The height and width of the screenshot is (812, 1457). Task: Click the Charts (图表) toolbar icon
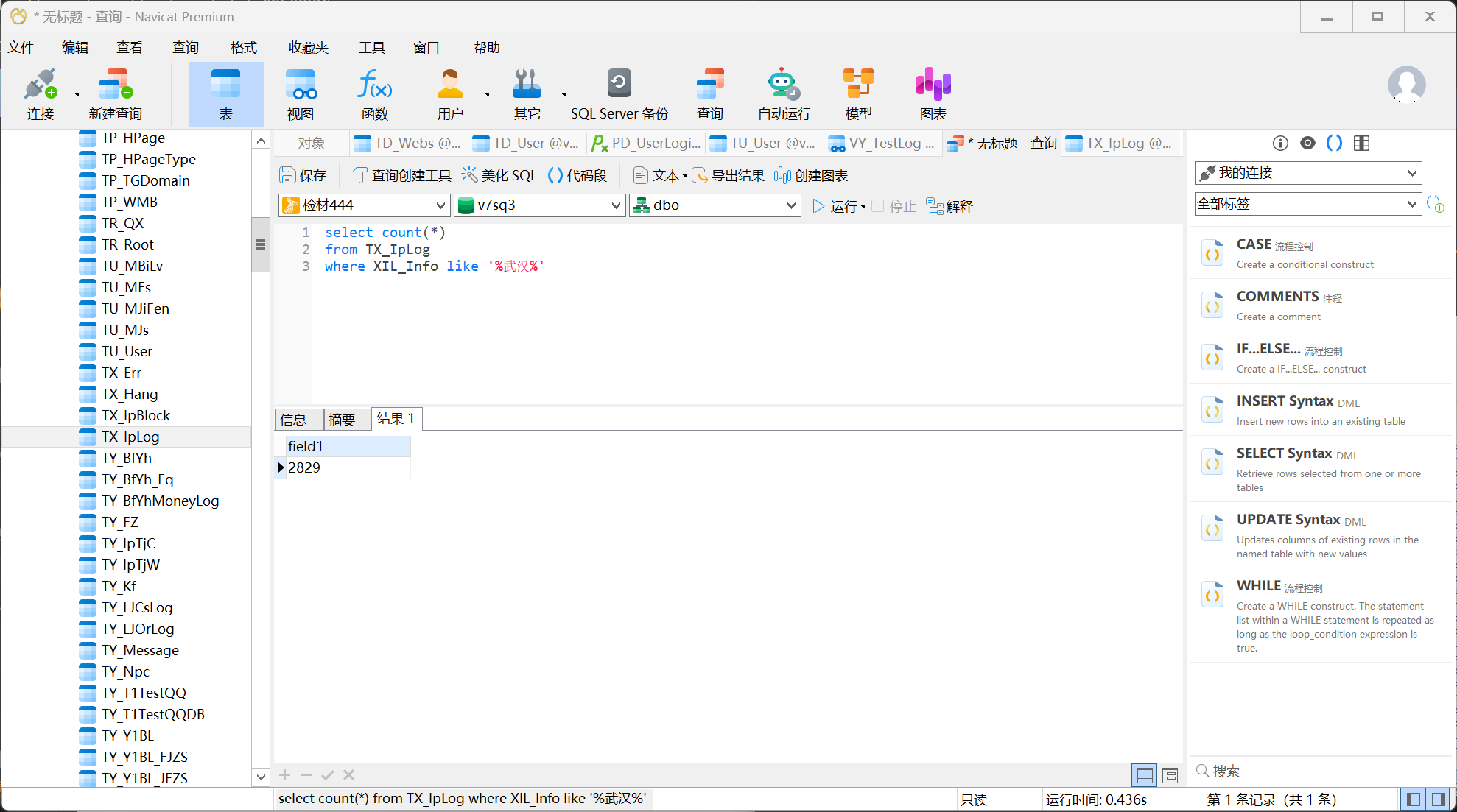[933, 85]
